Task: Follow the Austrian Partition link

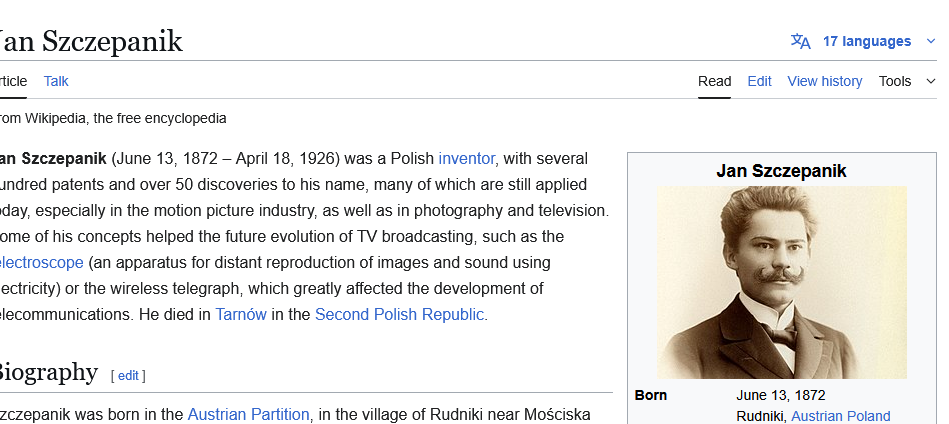Action: pos(248,414)
